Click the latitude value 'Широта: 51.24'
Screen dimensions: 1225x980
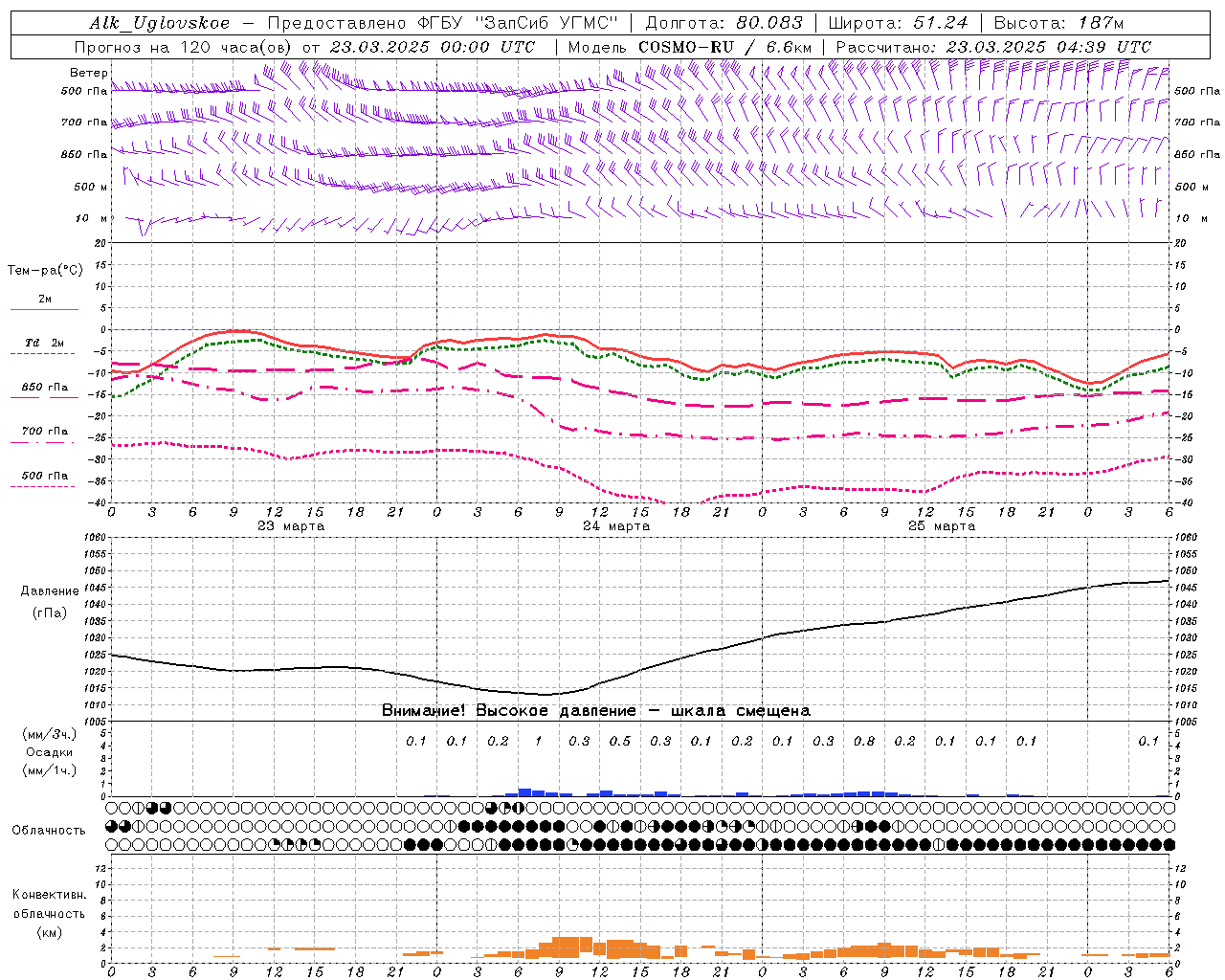click(898, 23)
